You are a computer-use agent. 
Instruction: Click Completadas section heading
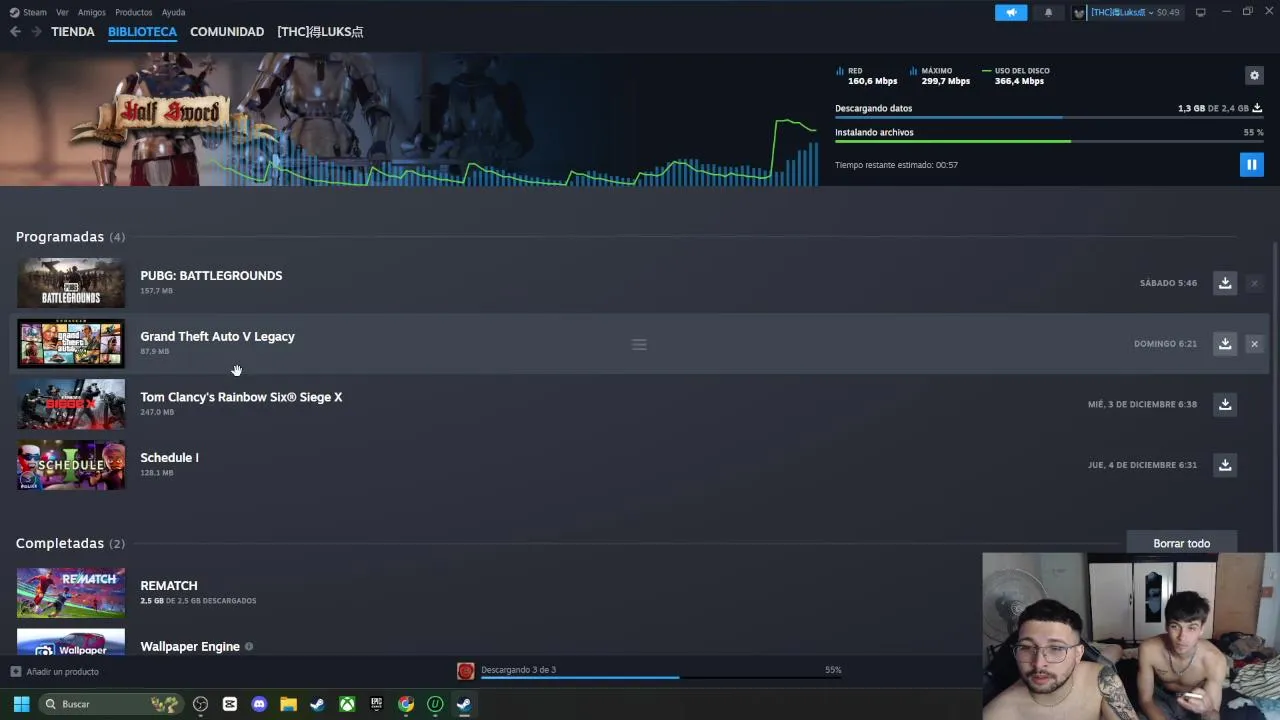pos(60,543)
